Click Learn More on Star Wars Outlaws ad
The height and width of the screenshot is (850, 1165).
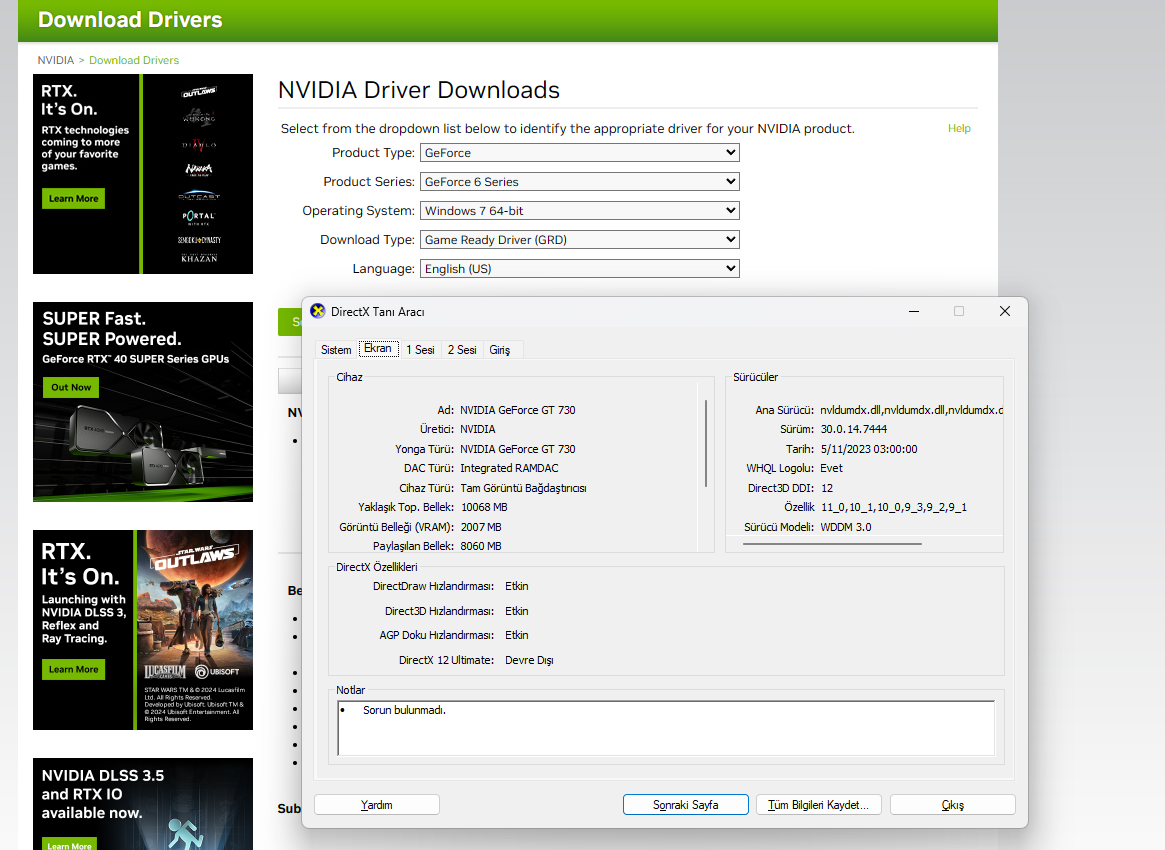coord(74,669)
